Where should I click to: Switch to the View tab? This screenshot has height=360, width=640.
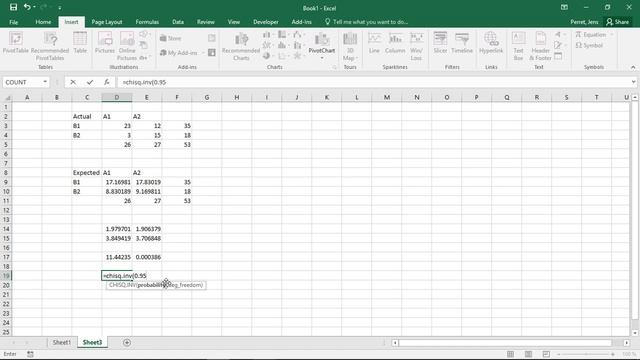tap(234, 22)
